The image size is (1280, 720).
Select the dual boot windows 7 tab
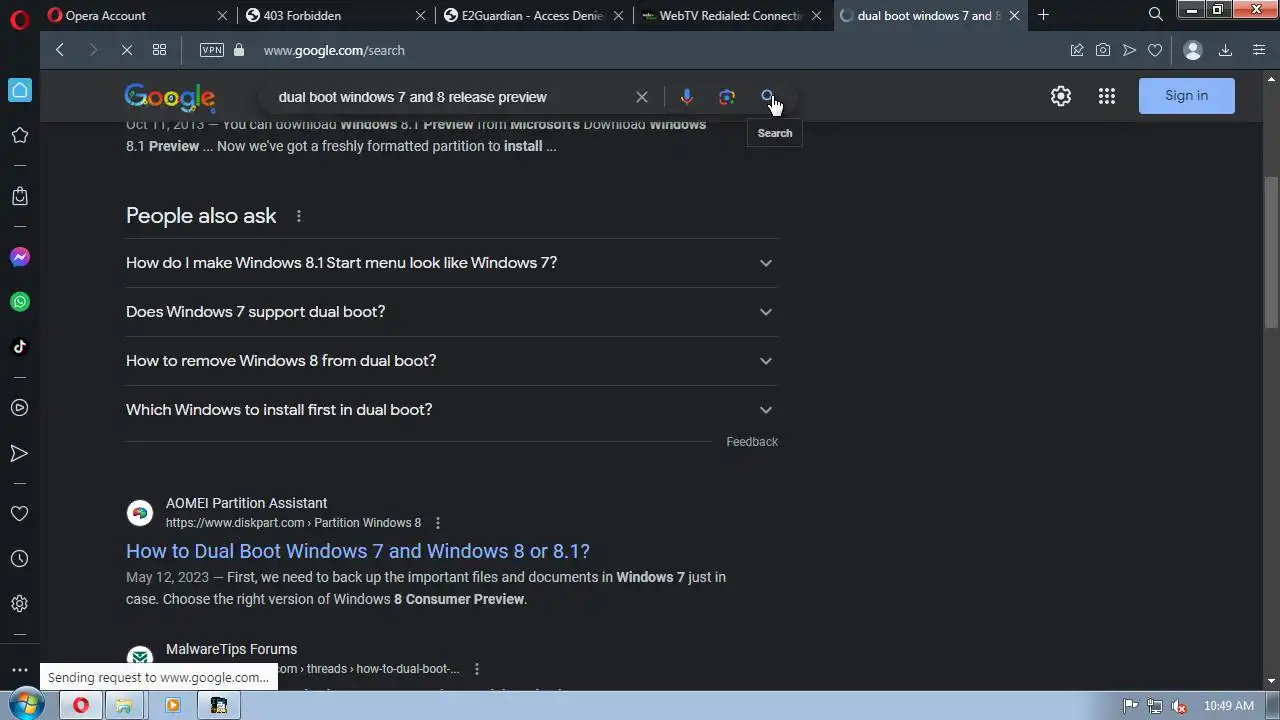[x=931, y=15]
